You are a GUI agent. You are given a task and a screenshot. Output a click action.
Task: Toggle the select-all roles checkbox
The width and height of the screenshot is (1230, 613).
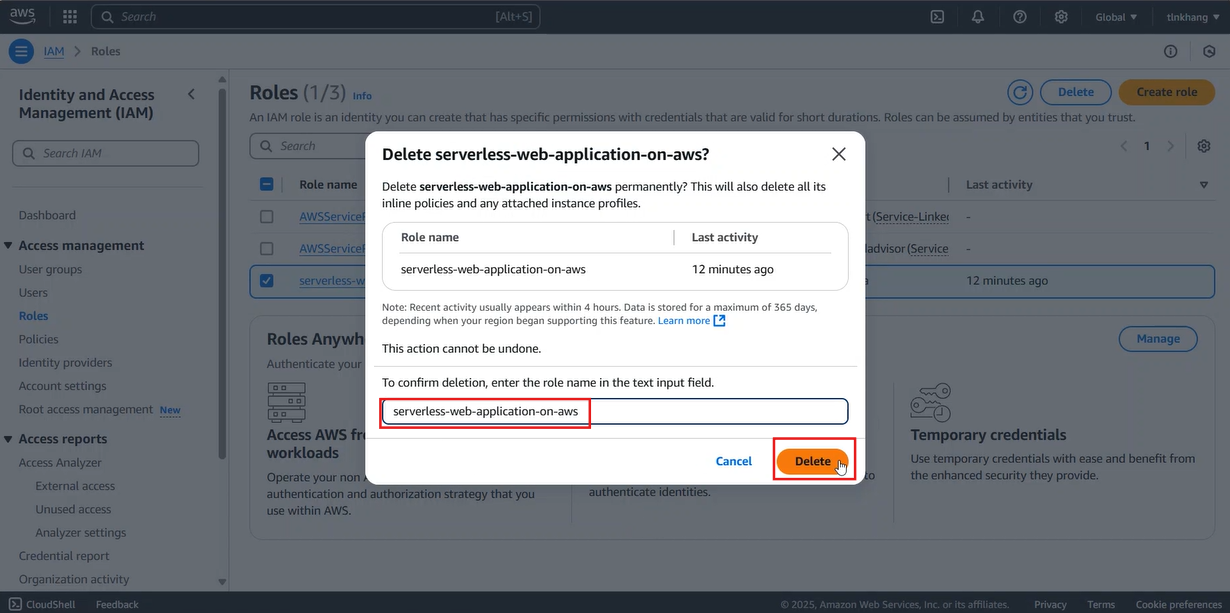click(x=266, y=184)
